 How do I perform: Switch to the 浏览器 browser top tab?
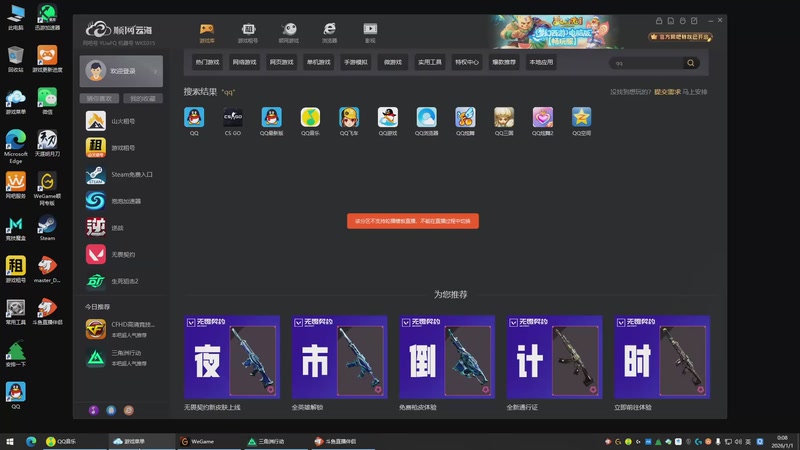(x=330, y=33)
